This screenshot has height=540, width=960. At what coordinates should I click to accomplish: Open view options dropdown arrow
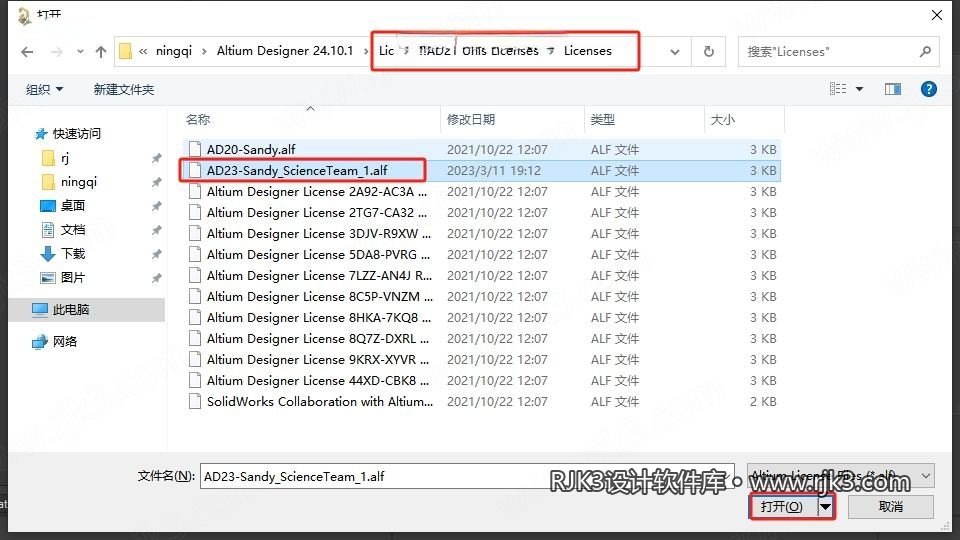pyautogui.click(x=860, y=89)
